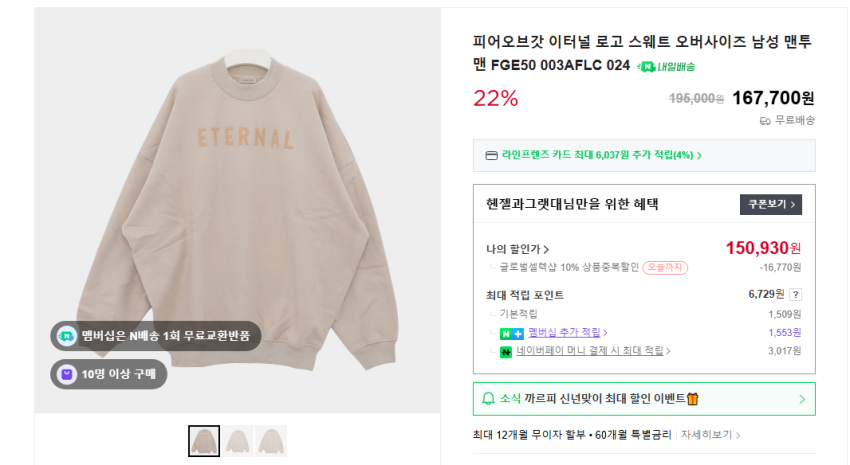Click 자세히보기 for installment details
Image resolution: width=850 pixels, height=465 pixels.
pos(710,435)
